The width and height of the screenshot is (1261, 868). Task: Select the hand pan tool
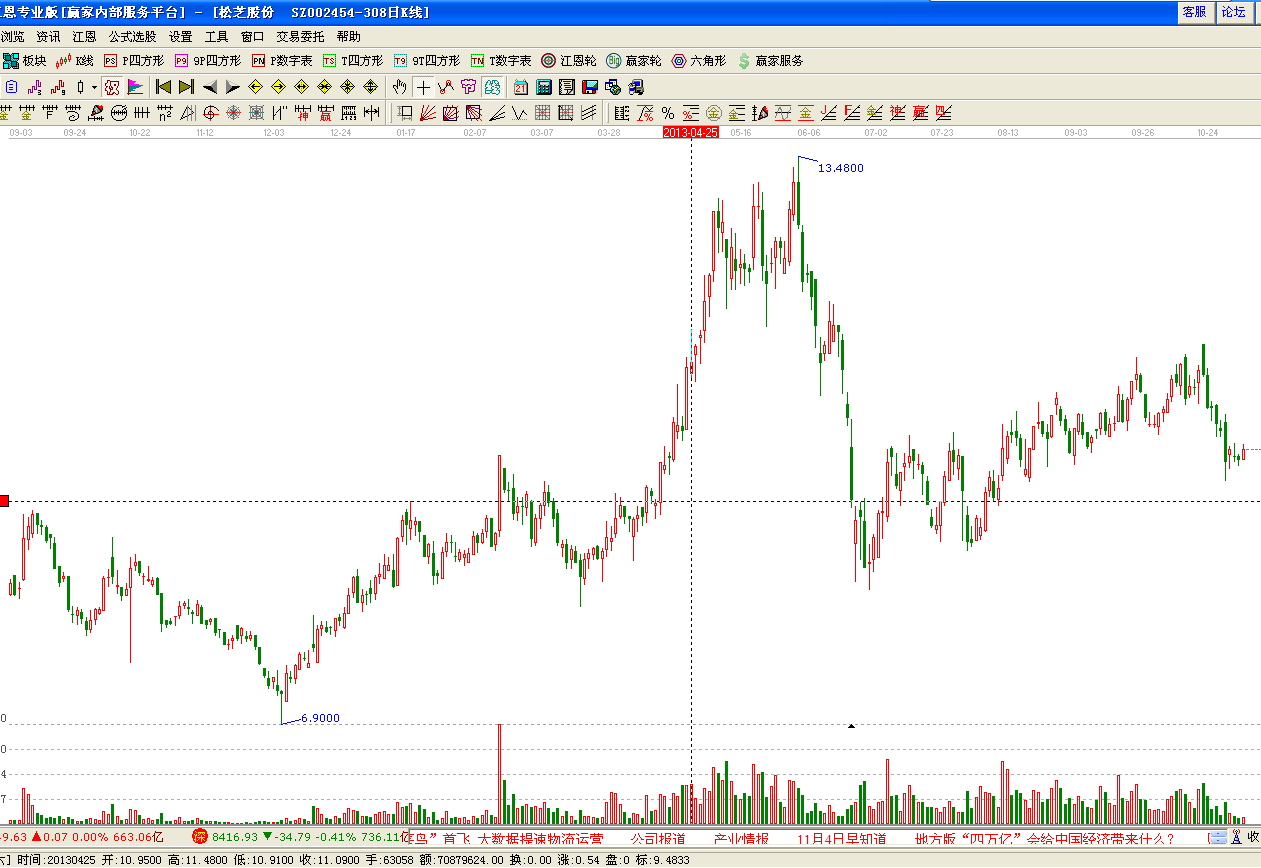click(400, 87)
